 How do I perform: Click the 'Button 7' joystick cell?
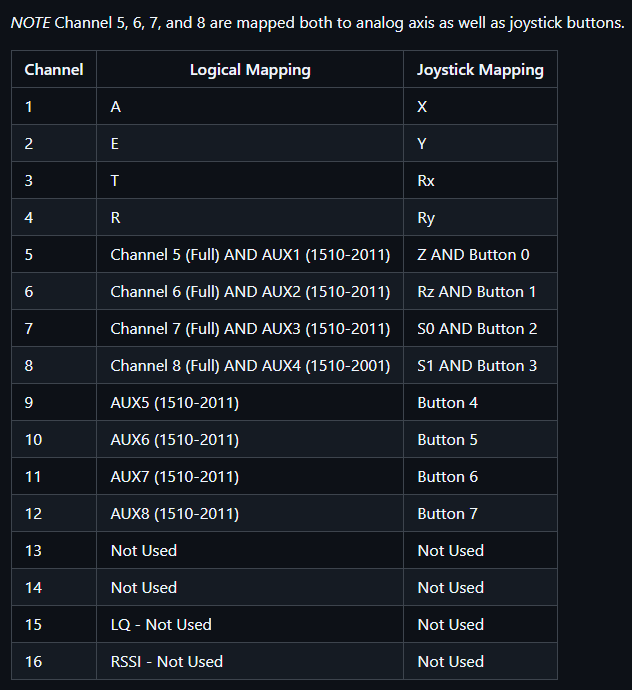[x=447, y=514]
